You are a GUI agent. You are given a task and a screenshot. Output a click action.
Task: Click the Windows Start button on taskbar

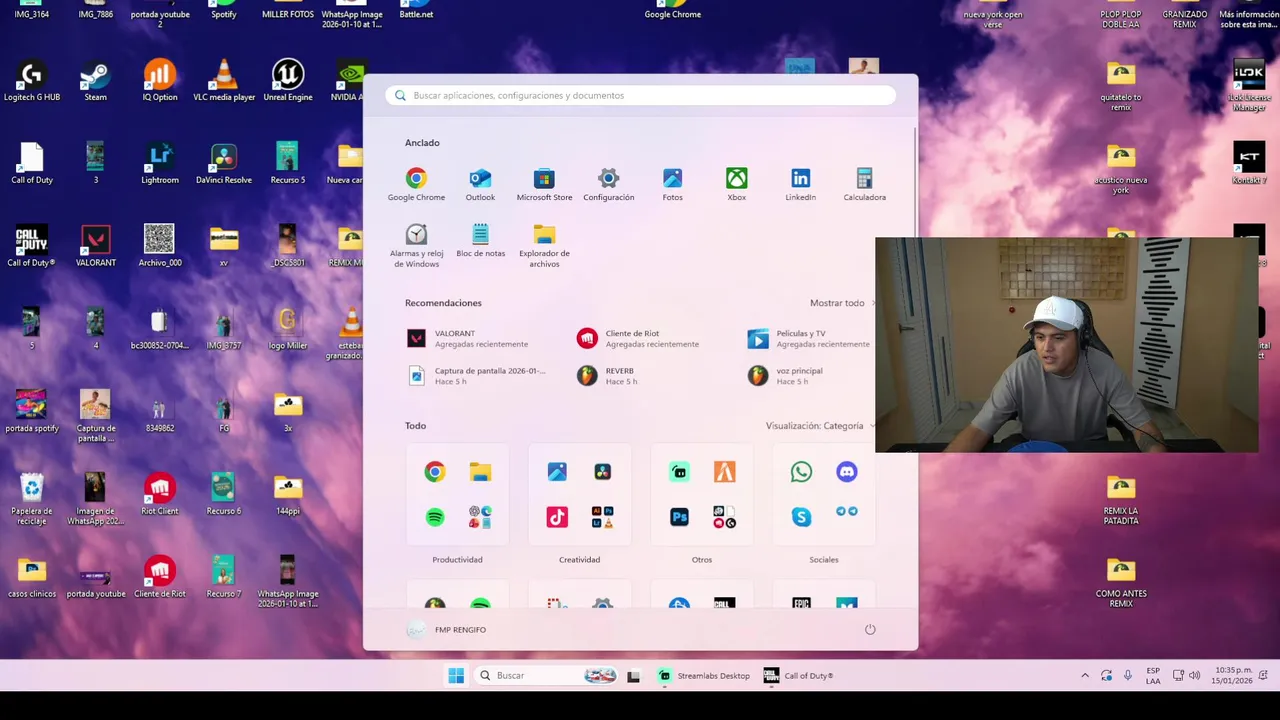[x=456, y=675]
